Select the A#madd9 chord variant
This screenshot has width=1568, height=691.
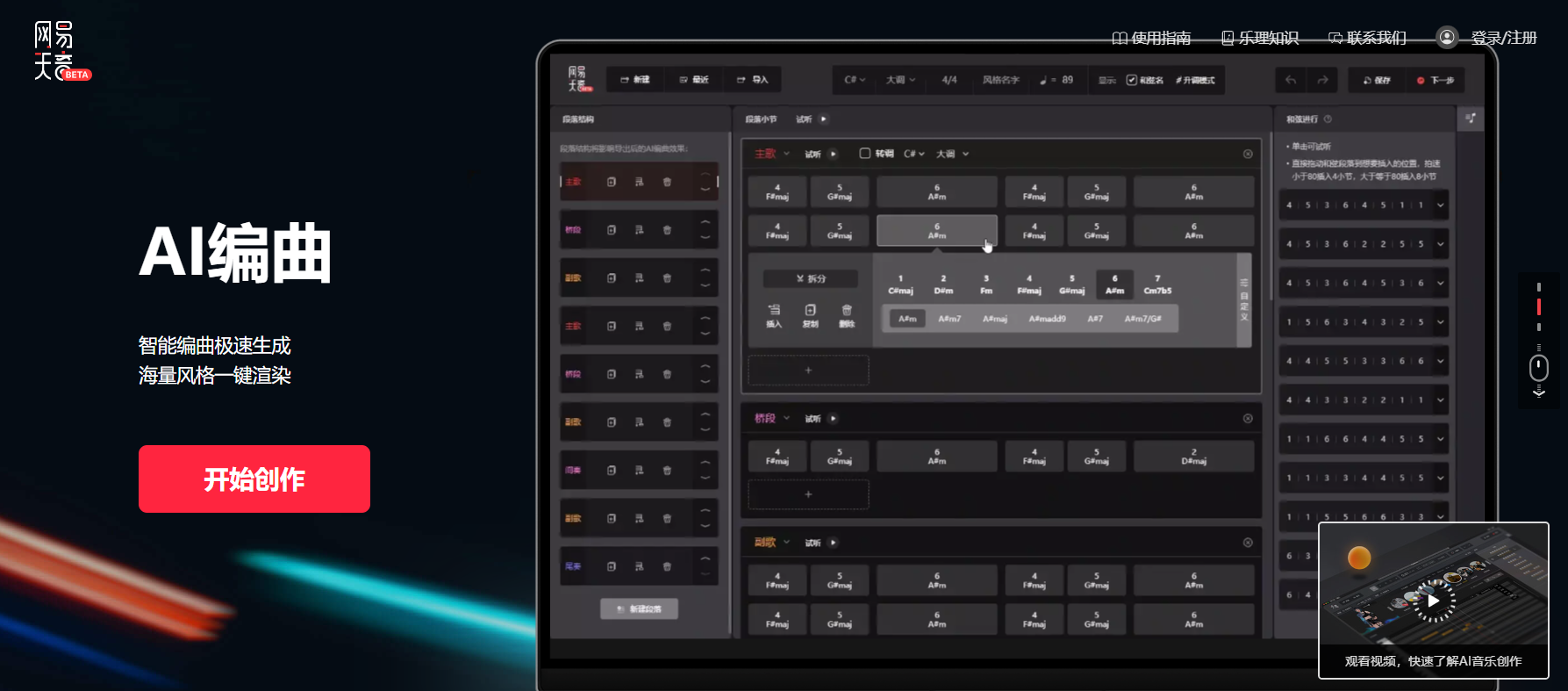click(1047, 319)
